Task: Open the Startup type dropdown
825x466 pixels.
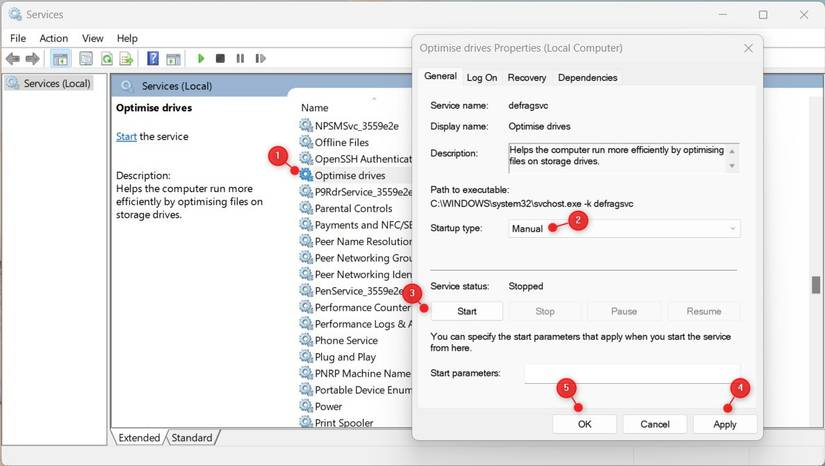Action: click(x=624, y=228)
